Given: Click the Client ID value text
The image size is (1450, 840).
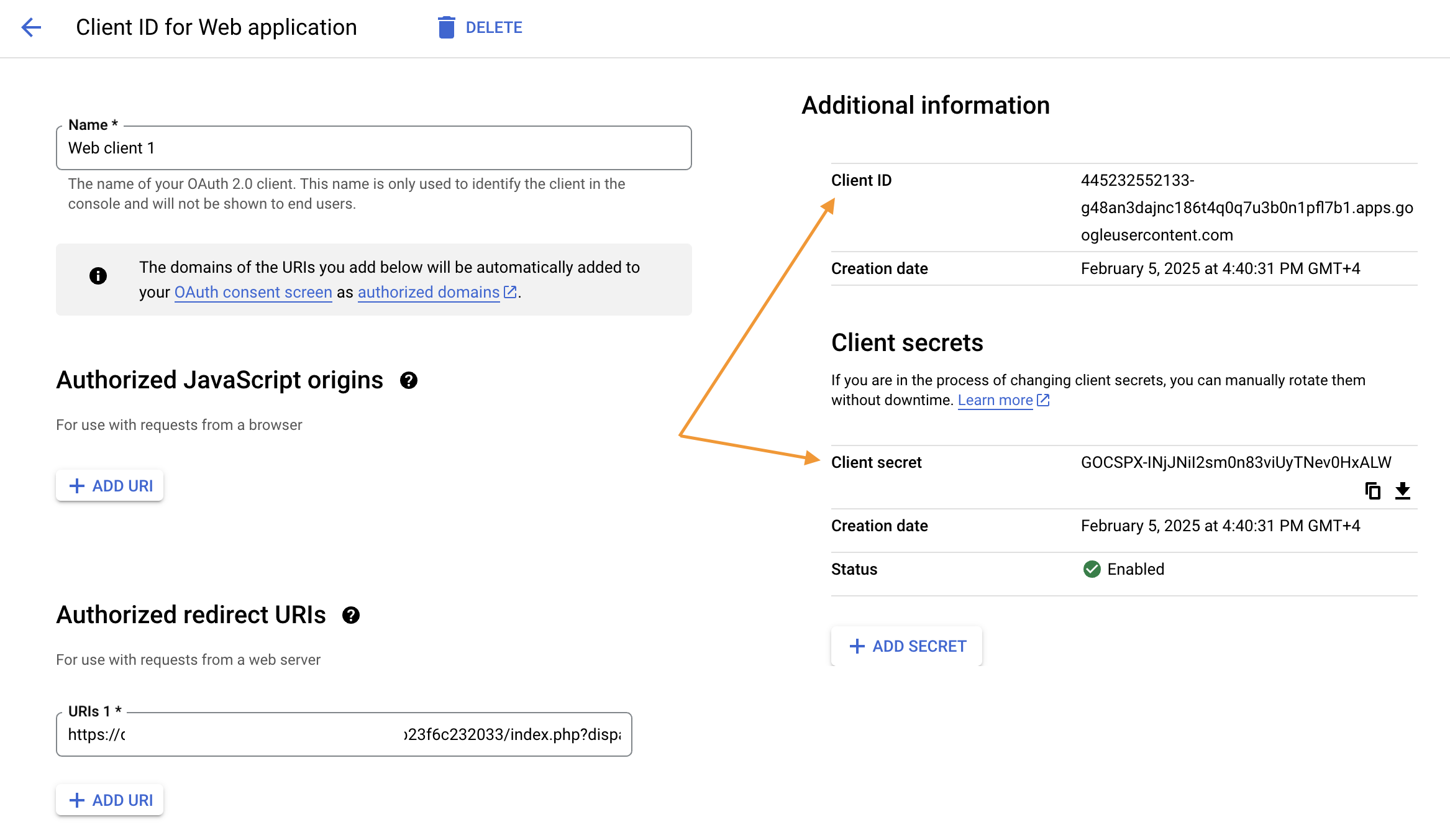Looking at the screenshot, I should pos(1246,208).
